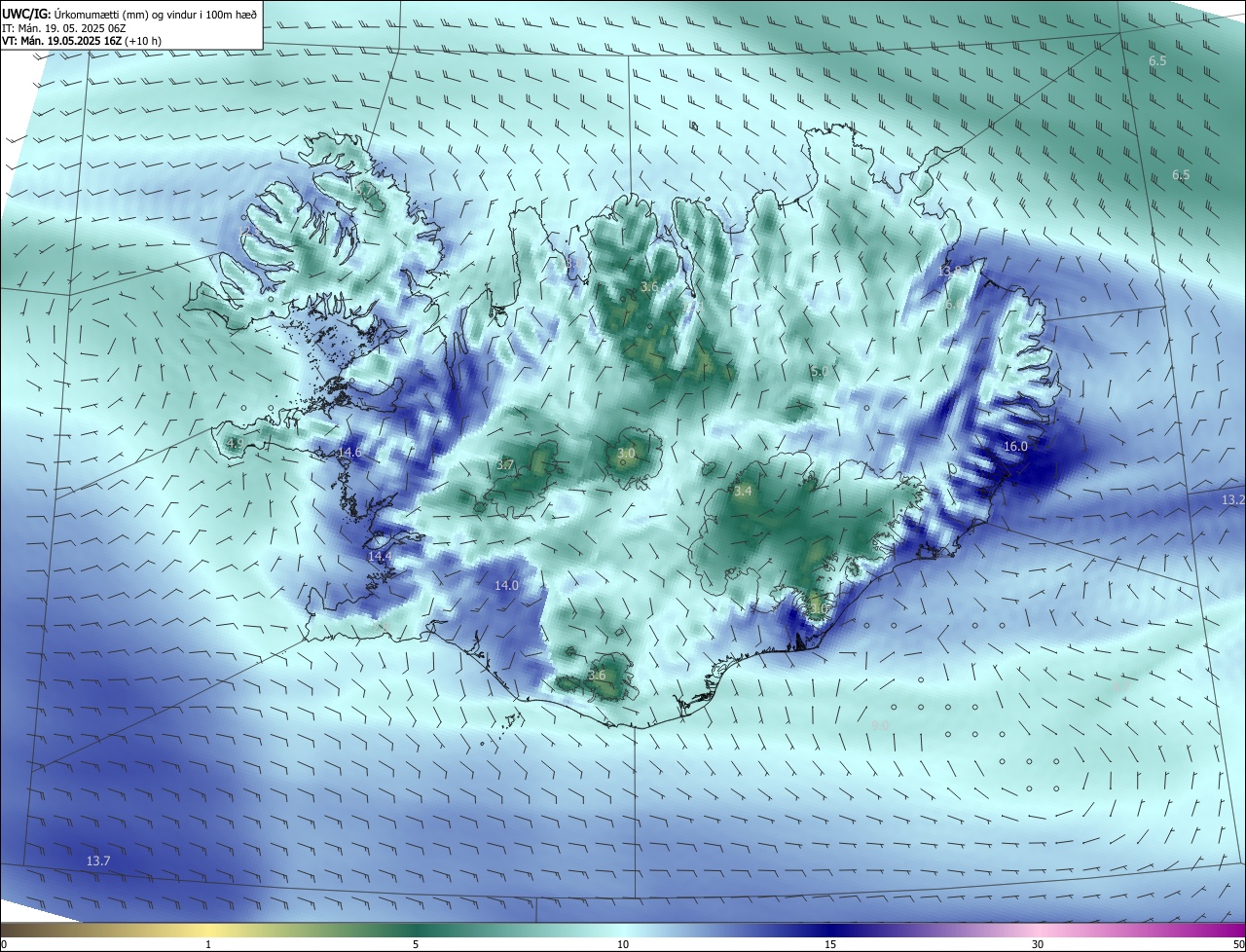Click the 3.7 value label
The height and width of the screenshot is (952, 1246).
(x=504, y=465)
